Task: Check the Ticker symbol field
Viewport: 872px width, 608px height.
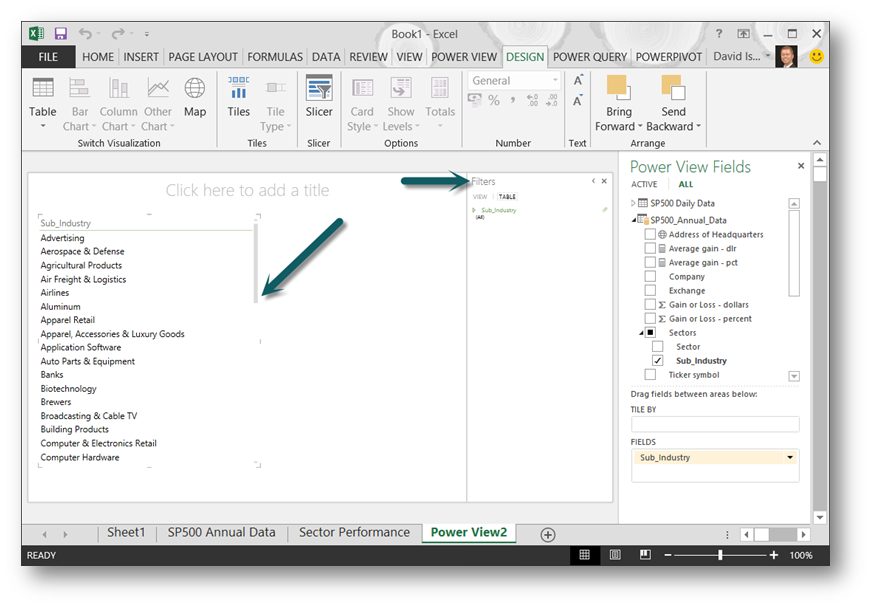Action: [x=650, y=374]
